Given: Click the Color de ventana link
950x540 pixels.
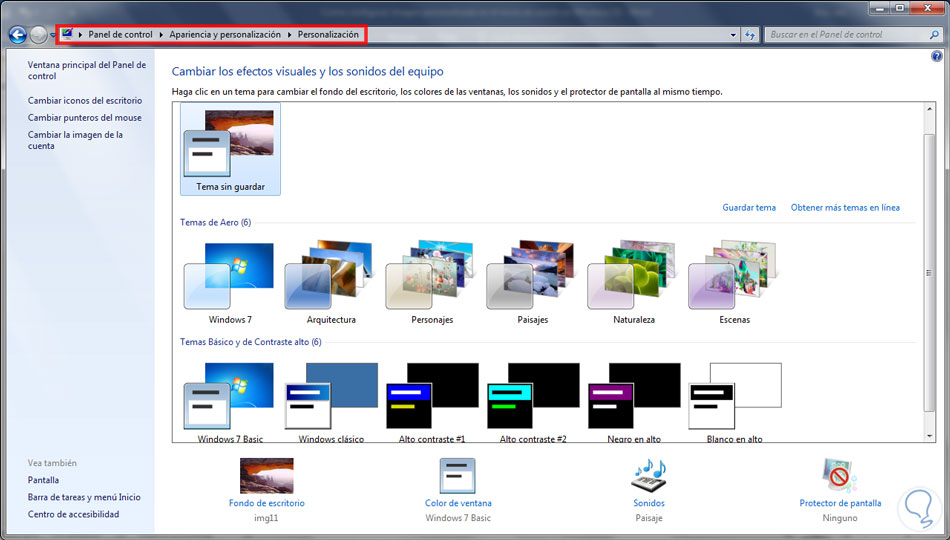Looking at the screenshot, I should (458, 503).
